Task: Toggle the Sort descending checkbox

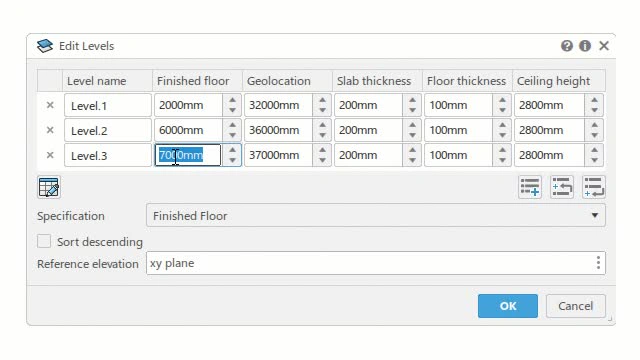Action: pos(44,241)
